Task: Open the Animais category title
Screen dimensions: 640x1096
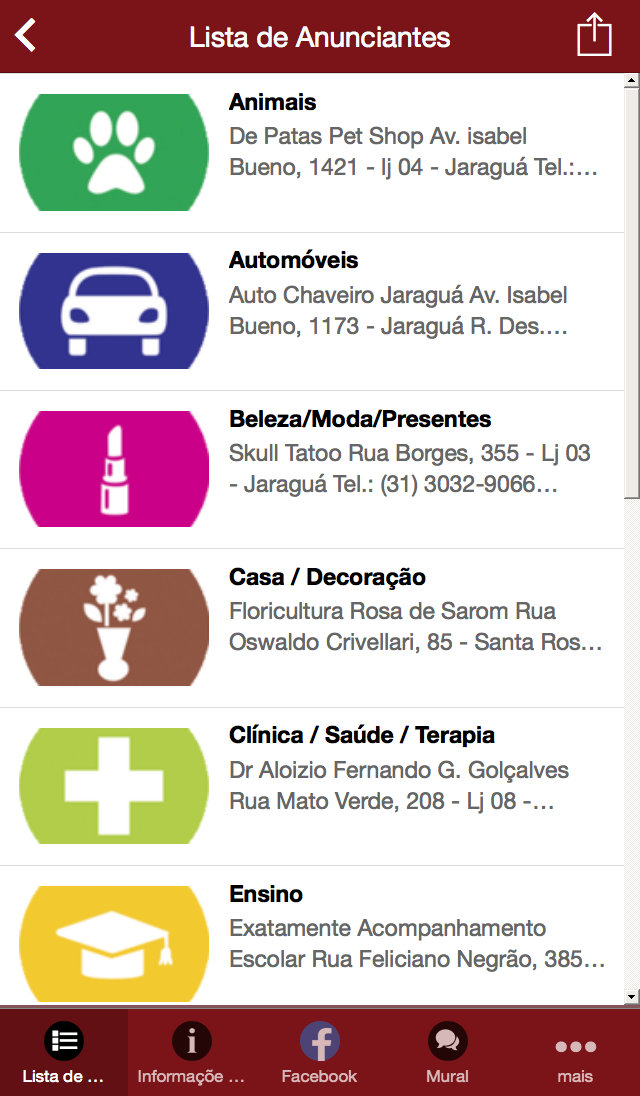Action: click(273, 102)
